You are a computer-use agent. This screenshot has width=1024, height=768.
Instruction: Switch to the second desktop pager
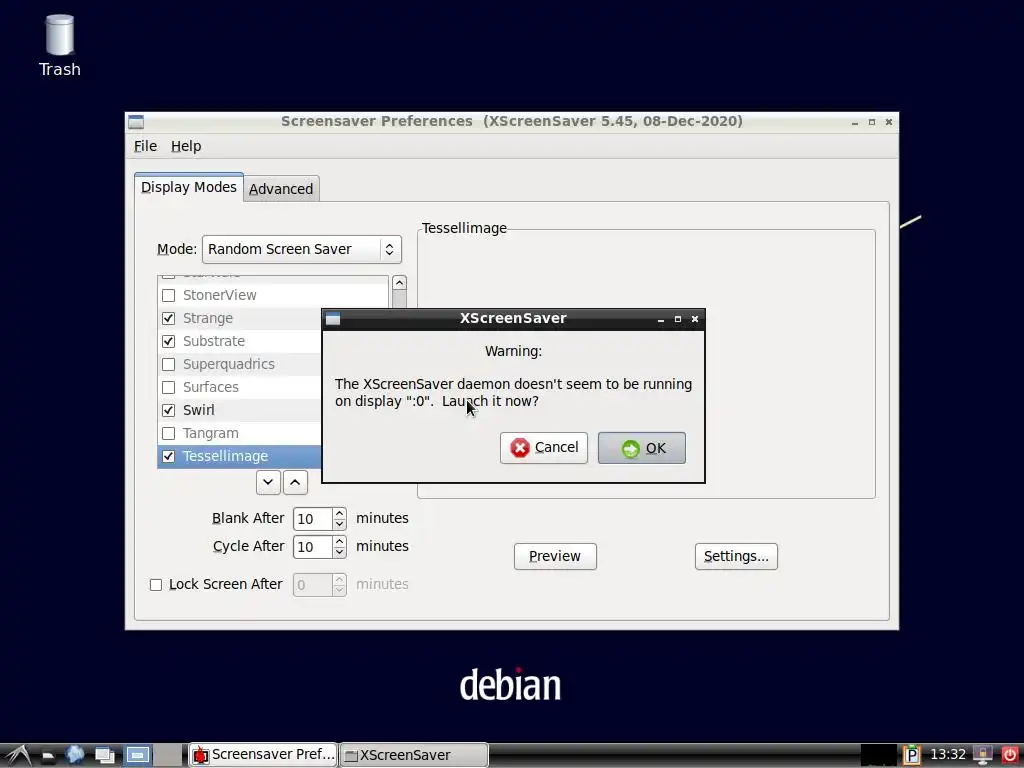[x=168, y=755]
